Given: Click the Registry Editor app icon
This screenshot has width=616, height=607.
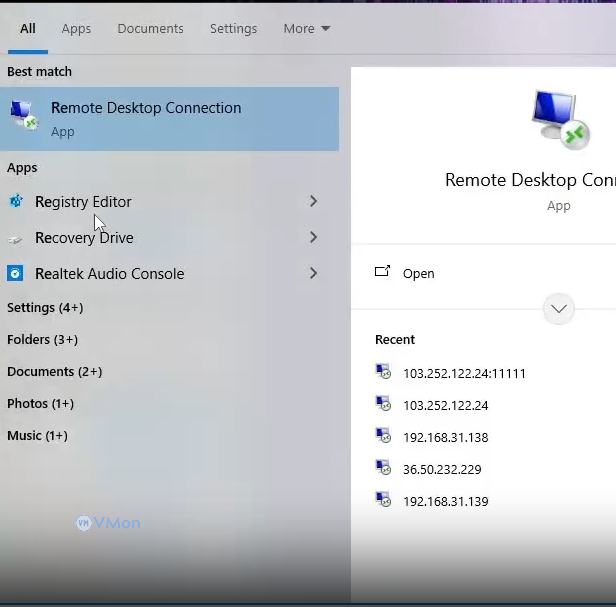Looking at the screenshot, I should point(16,201).
